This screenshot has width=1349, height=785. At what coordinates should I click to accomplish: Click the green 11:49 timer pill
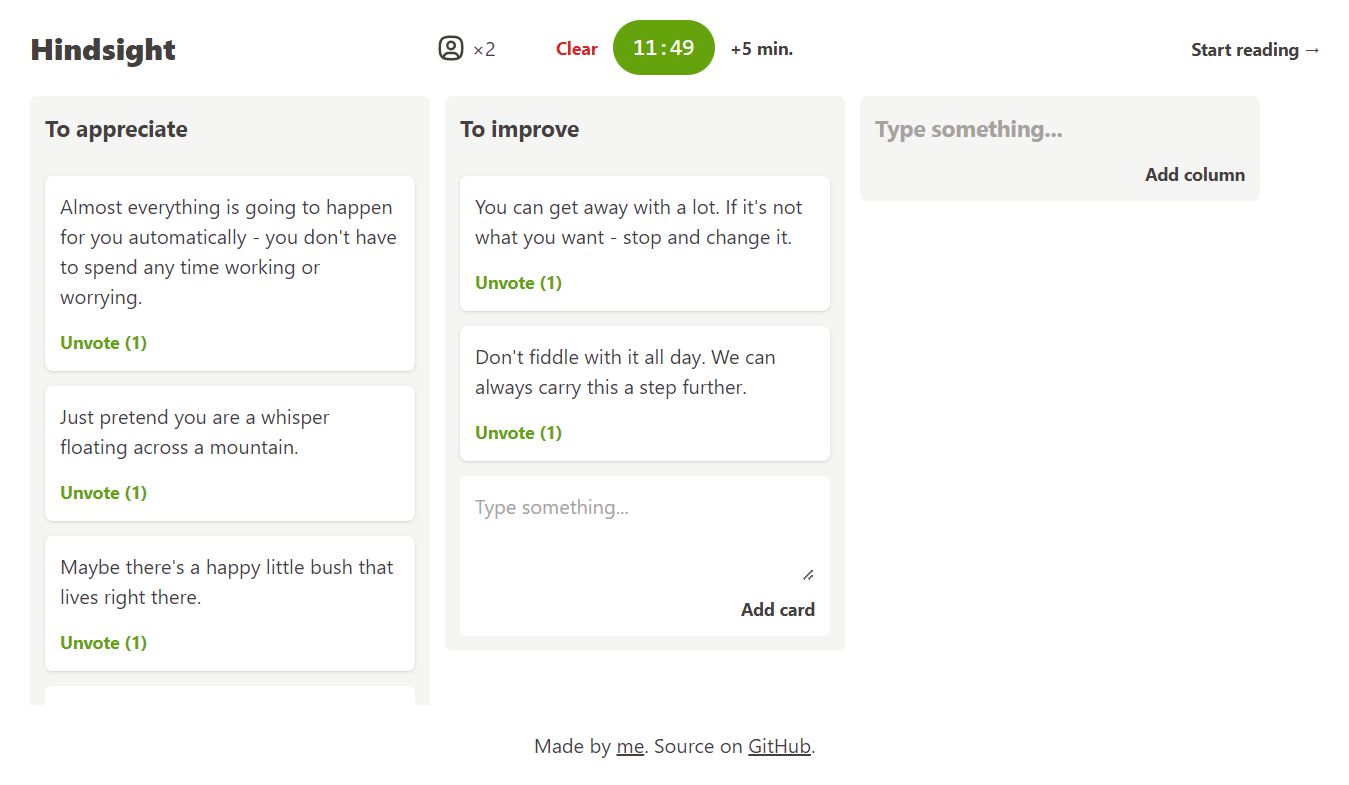coord(663,48)
